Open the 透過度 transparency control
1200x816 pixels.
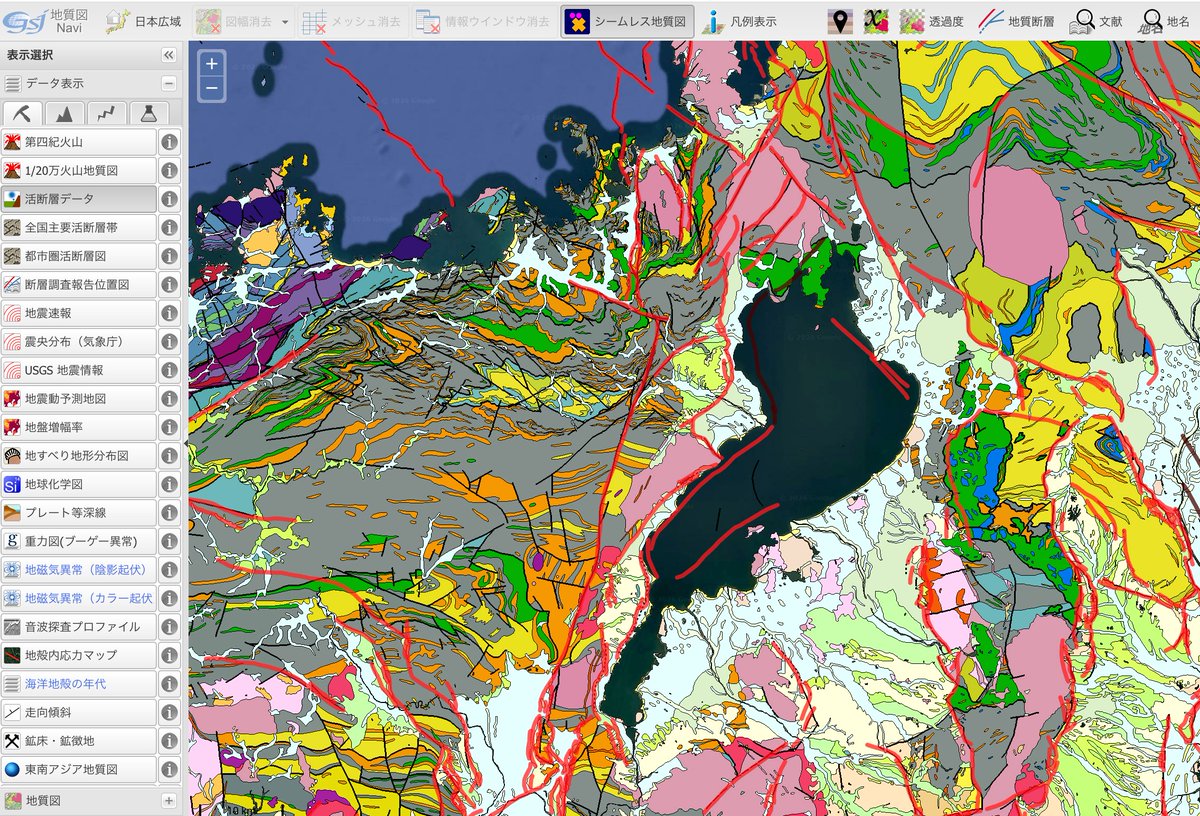point(932,21)
